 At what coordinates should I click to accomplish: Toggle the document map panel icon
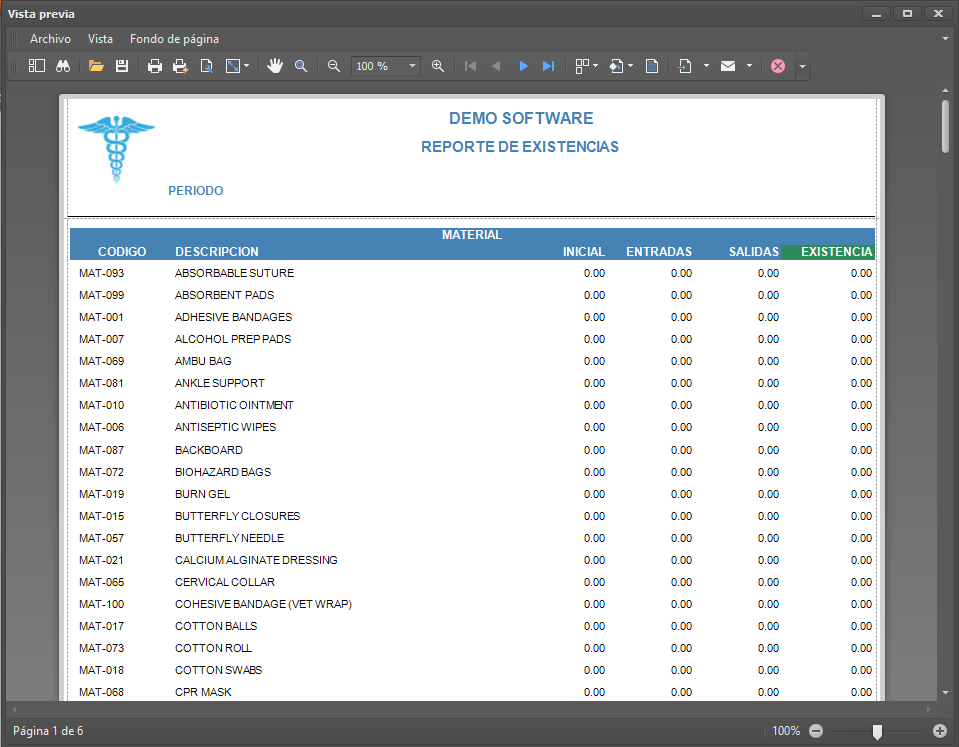(37, 66)
